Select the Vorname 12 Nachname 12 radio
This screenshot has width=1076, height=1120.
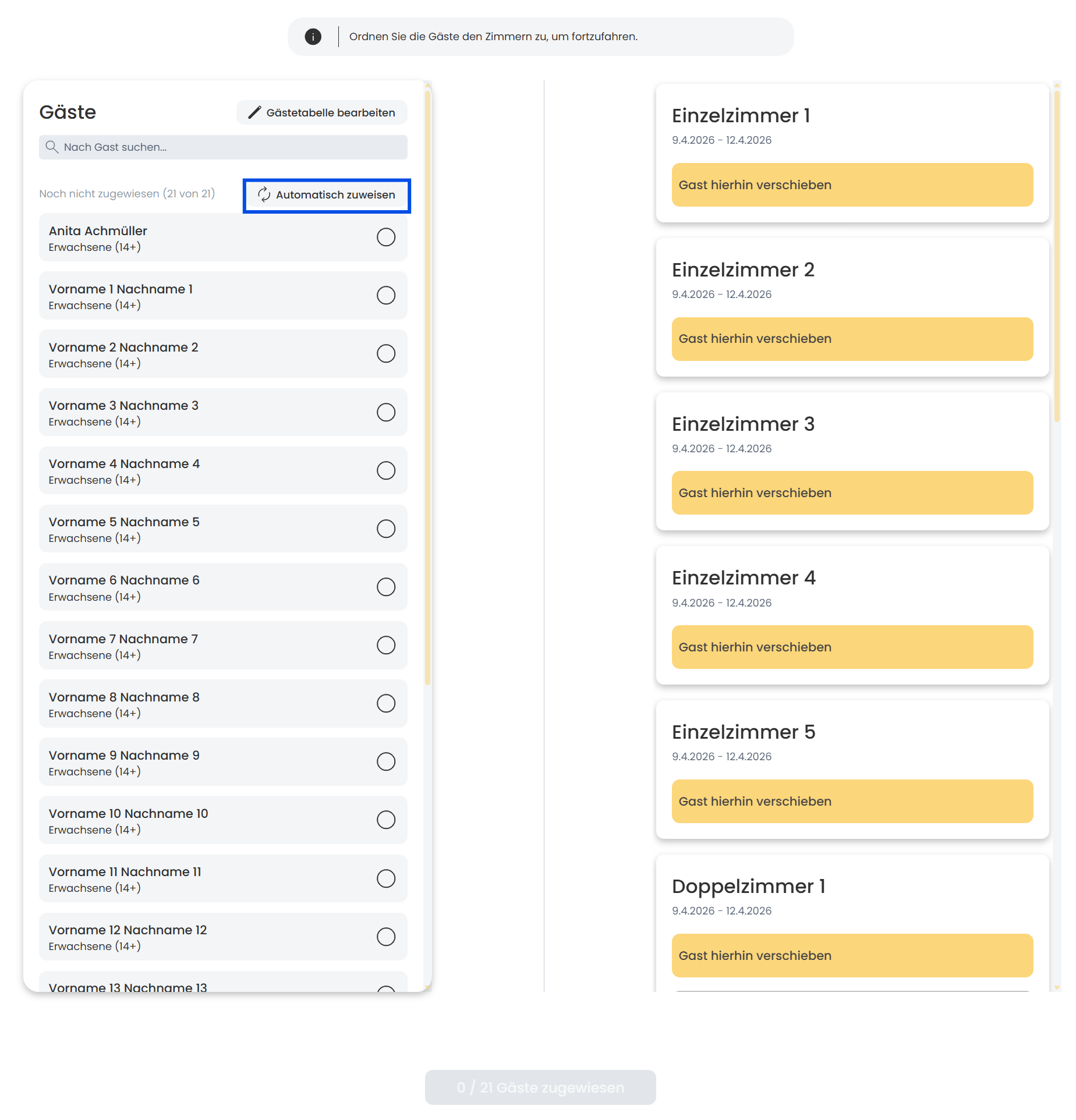(385, 937)
